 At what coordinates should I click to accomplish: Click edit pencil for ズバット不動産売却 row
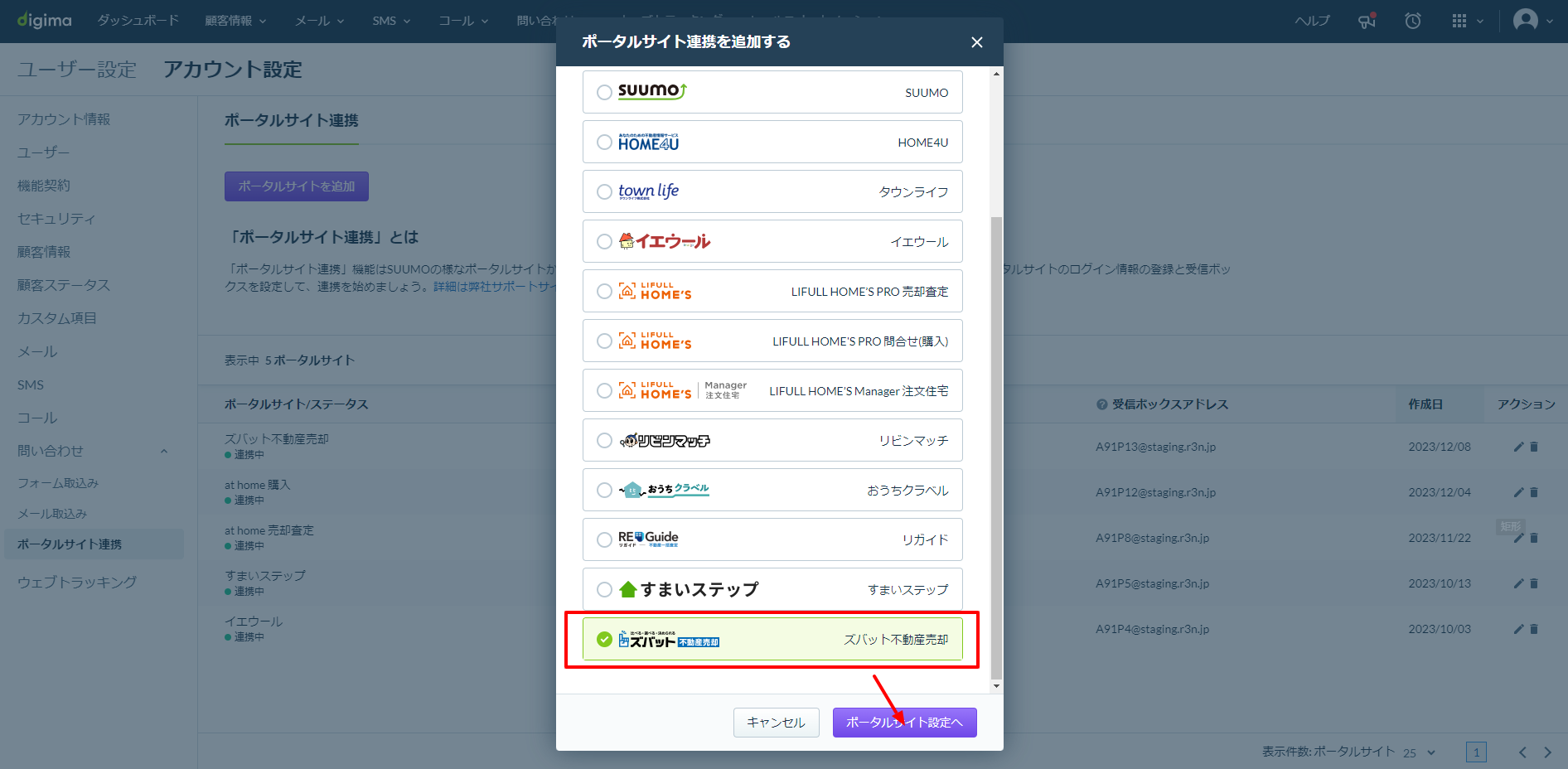click(x=1518, y=447)
